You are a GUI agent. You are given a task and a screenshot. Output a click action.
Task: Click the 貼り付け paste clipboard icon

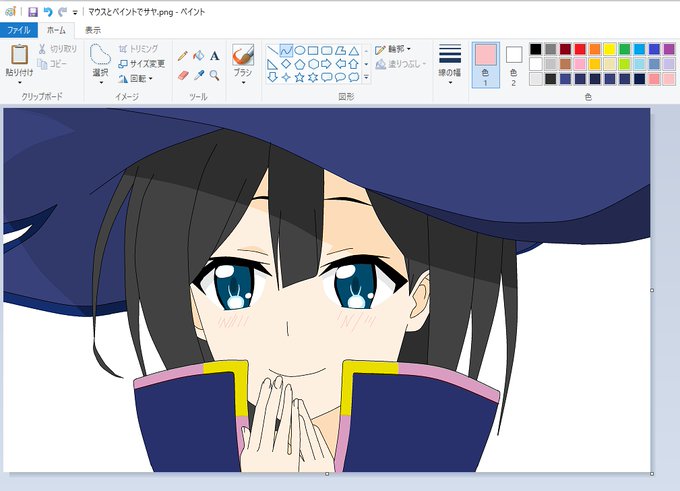point(20,55)
